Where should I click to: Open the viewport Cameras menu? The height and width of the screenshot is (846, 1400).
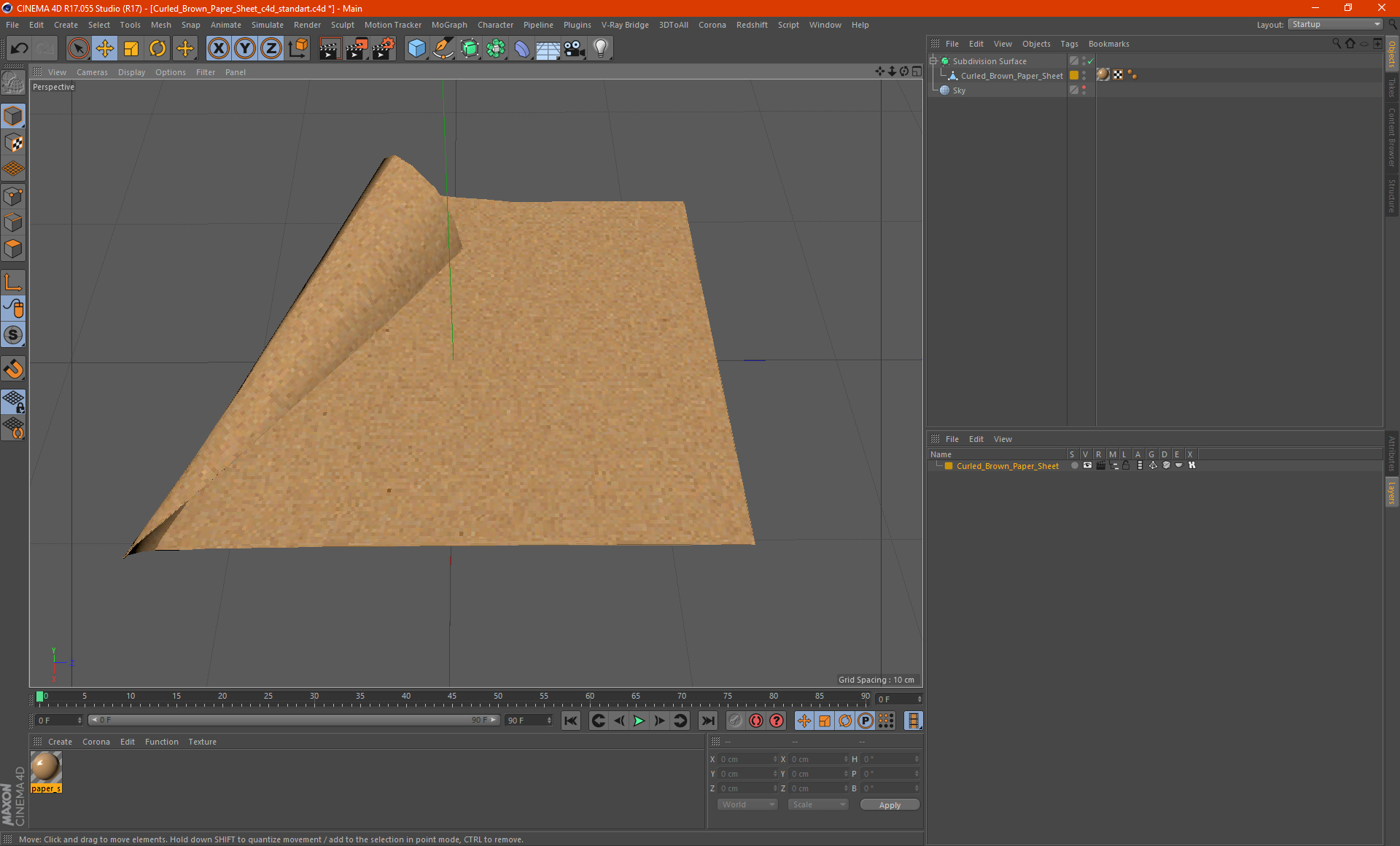pyautogui.click(x=92, y=72)
